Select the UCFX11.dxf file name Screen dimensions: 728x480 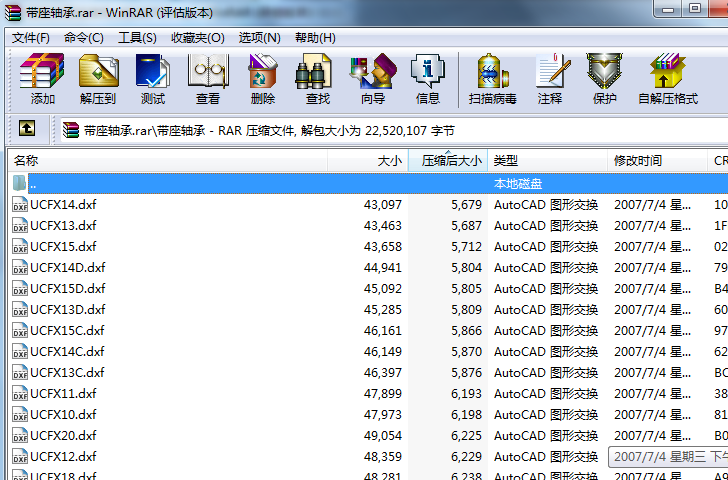pyautogui.click(x=64, y=393)
